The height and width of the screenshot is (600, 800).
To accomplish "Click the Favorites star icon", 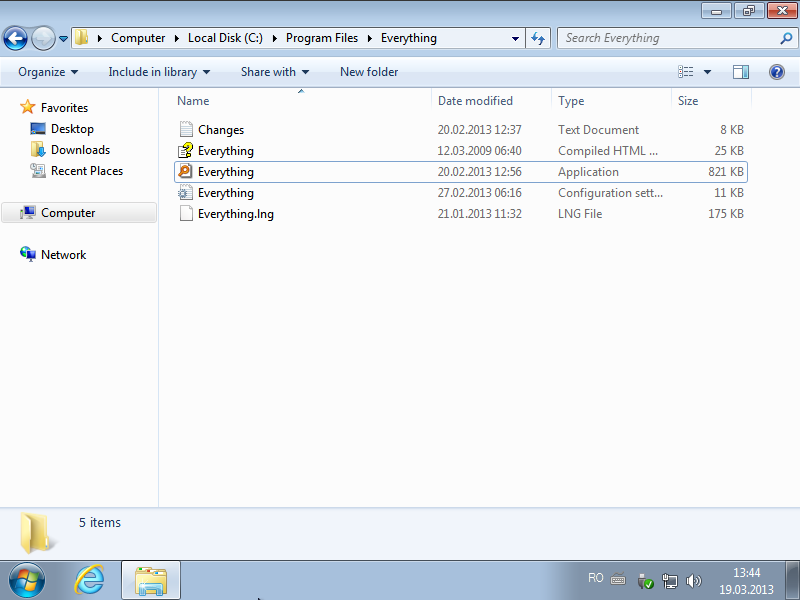I will pyautogui.click(x=27, y=107).
